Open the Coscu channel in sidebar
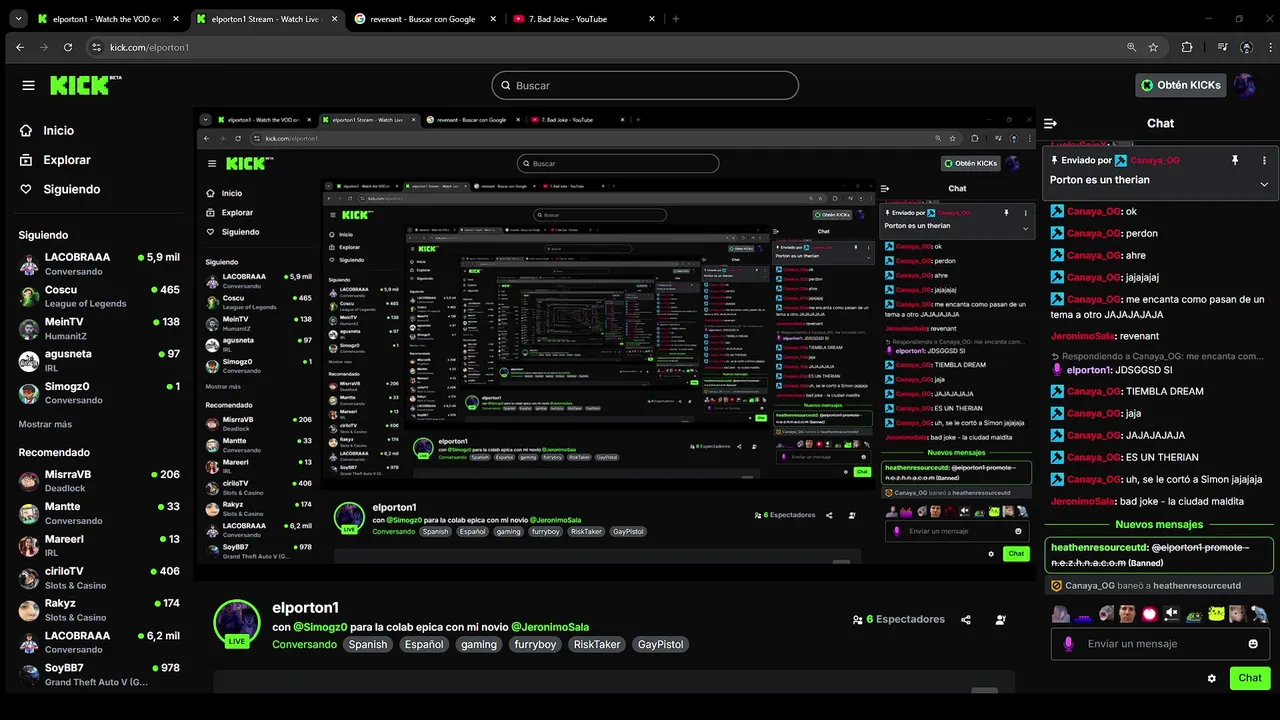 [98, 296]
